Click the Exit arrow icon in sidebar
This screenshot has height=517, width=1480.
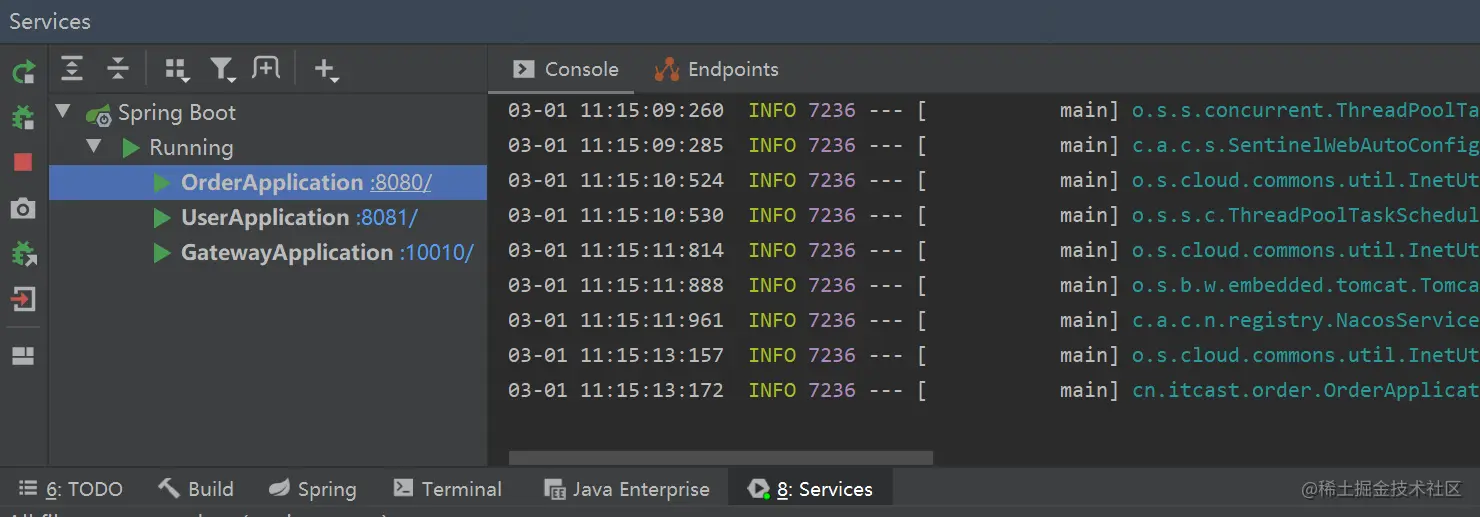tap(23, 299)
